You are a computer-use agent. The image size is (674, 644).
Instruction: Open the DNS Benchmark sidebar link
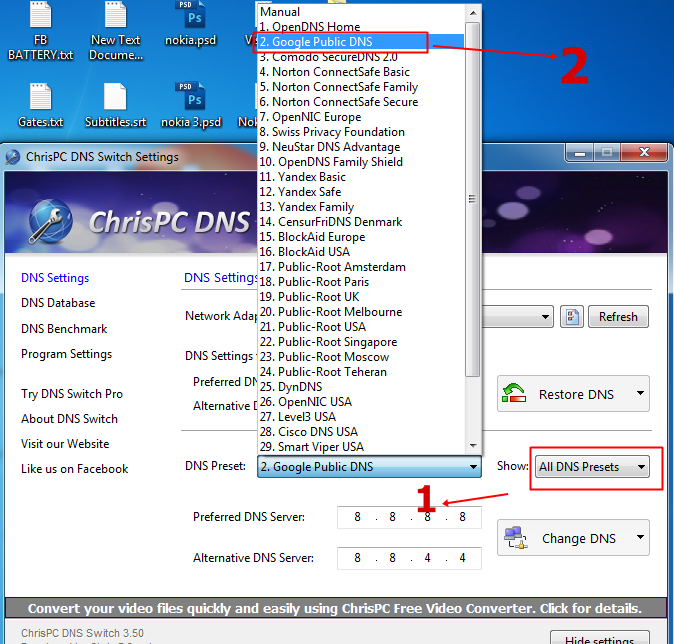[64, 329]
